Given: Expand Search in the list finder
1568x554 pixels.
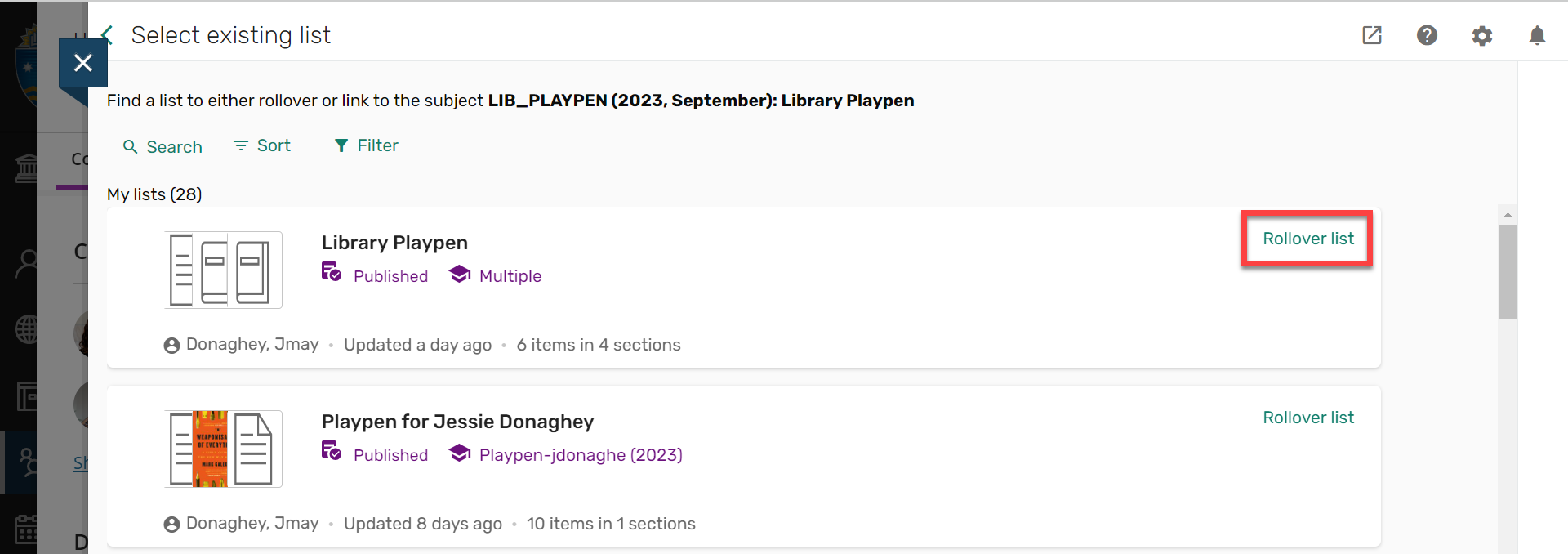Looking at the screenshot, I should [162, 146].
